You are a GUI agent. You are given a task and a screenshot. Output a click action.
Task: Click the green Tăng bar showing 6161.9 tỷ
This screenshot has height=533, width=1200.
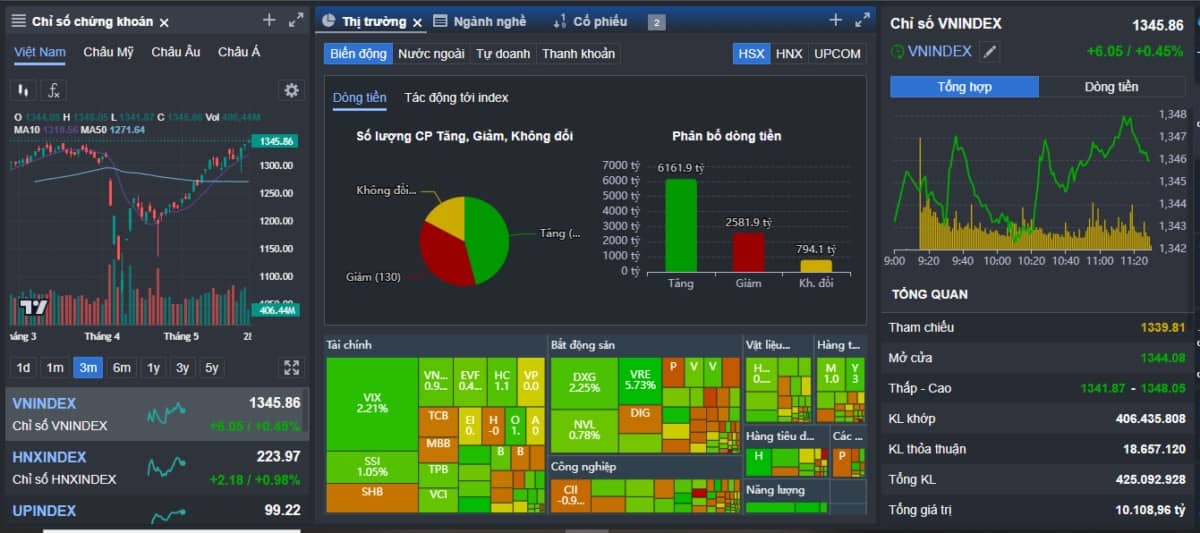682,225
